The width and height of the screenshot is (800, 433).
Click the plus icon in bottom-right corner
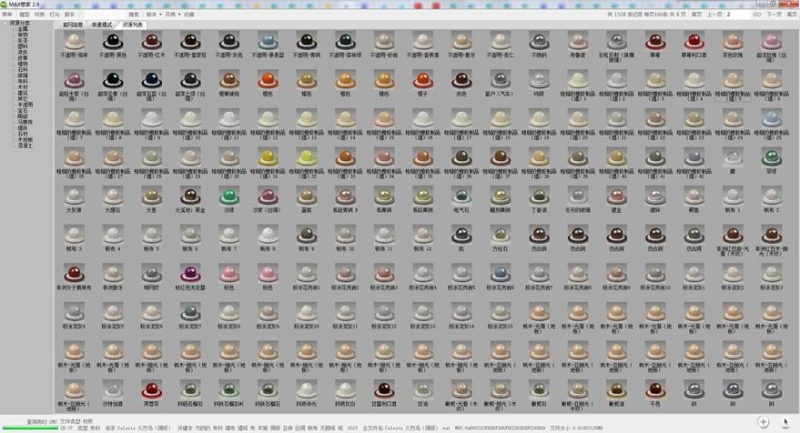763,422
